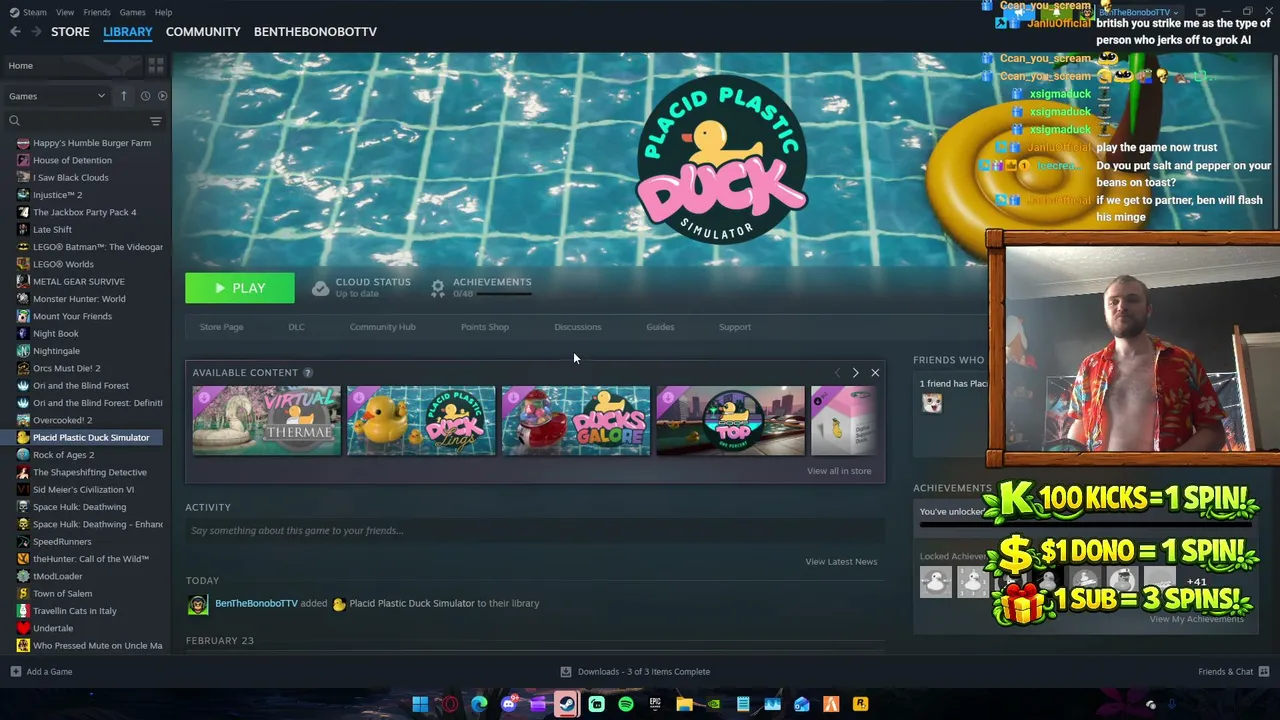Open Opera browser from taskbar
The height and width of the screenshot is (720, 1280).
click(450, 704)
